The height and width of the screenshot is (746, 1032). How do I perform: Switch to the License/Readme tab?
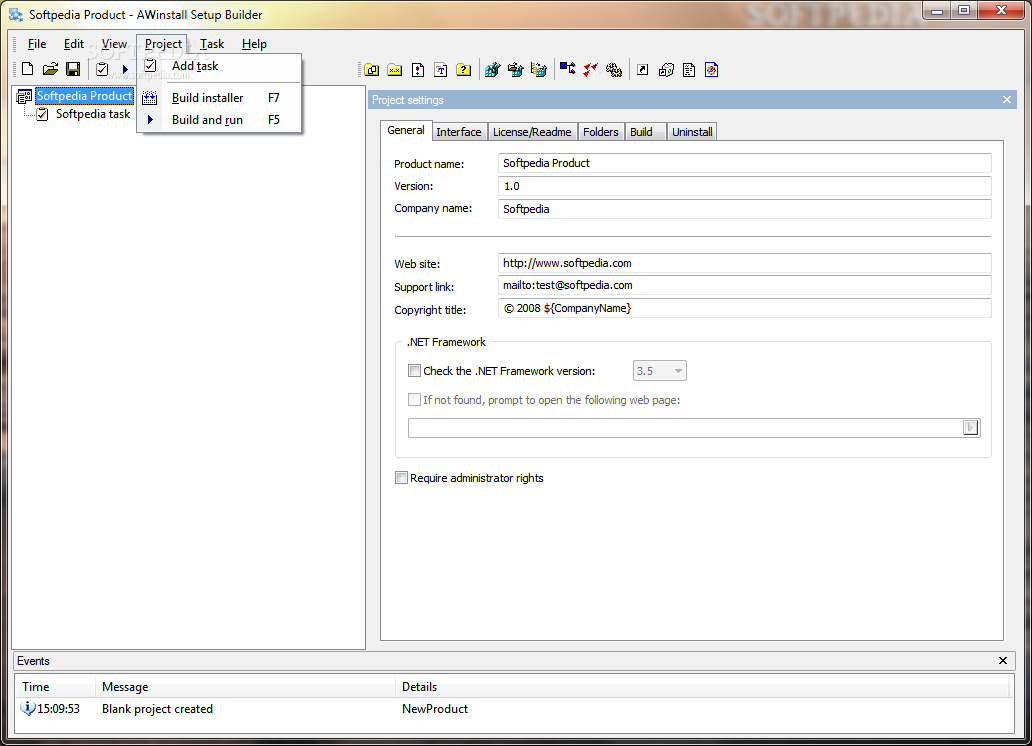[532, 132]
